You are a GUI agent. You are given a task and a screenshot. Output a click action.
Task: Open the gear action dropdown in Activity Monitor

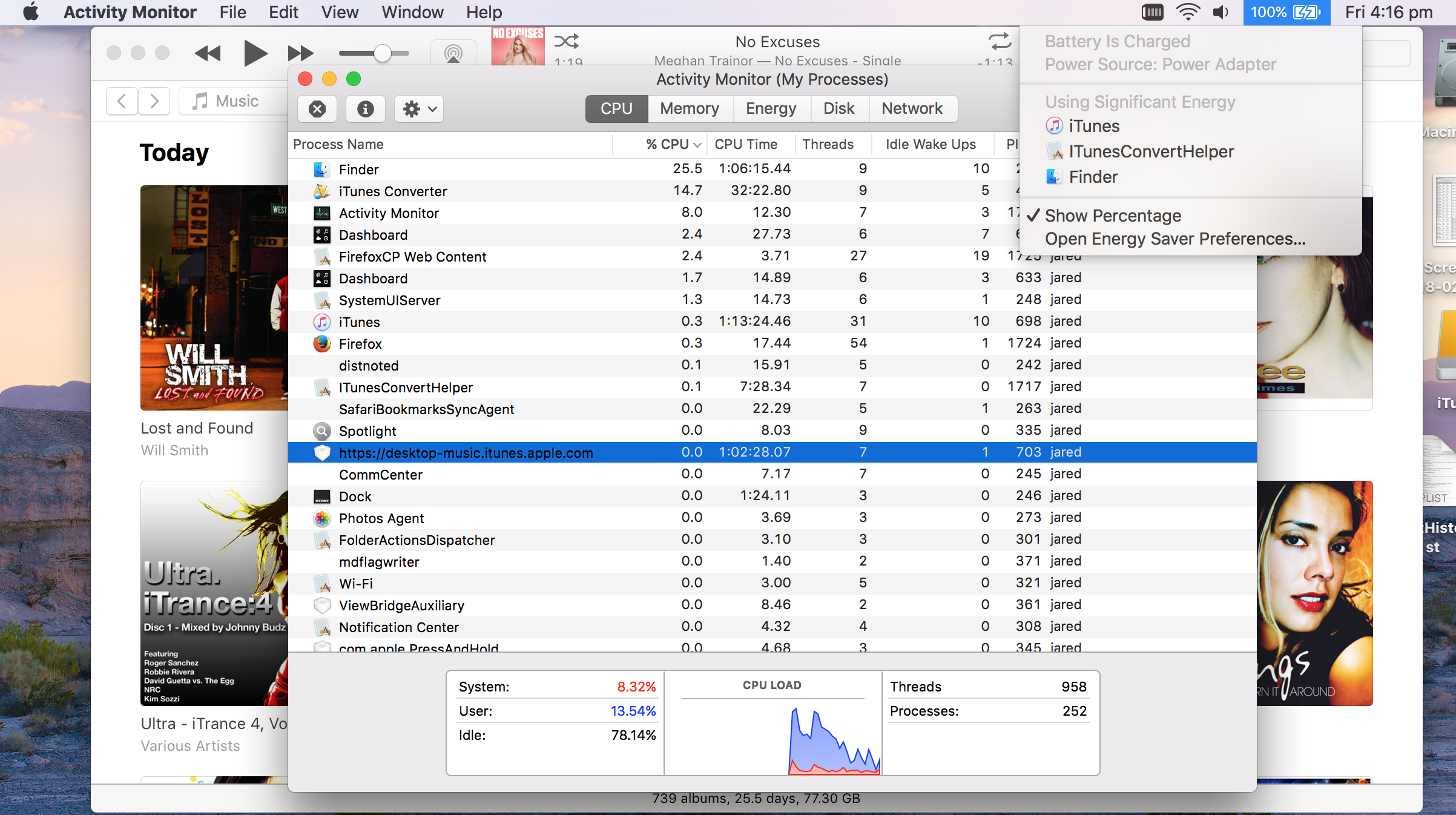coord(419,109)
